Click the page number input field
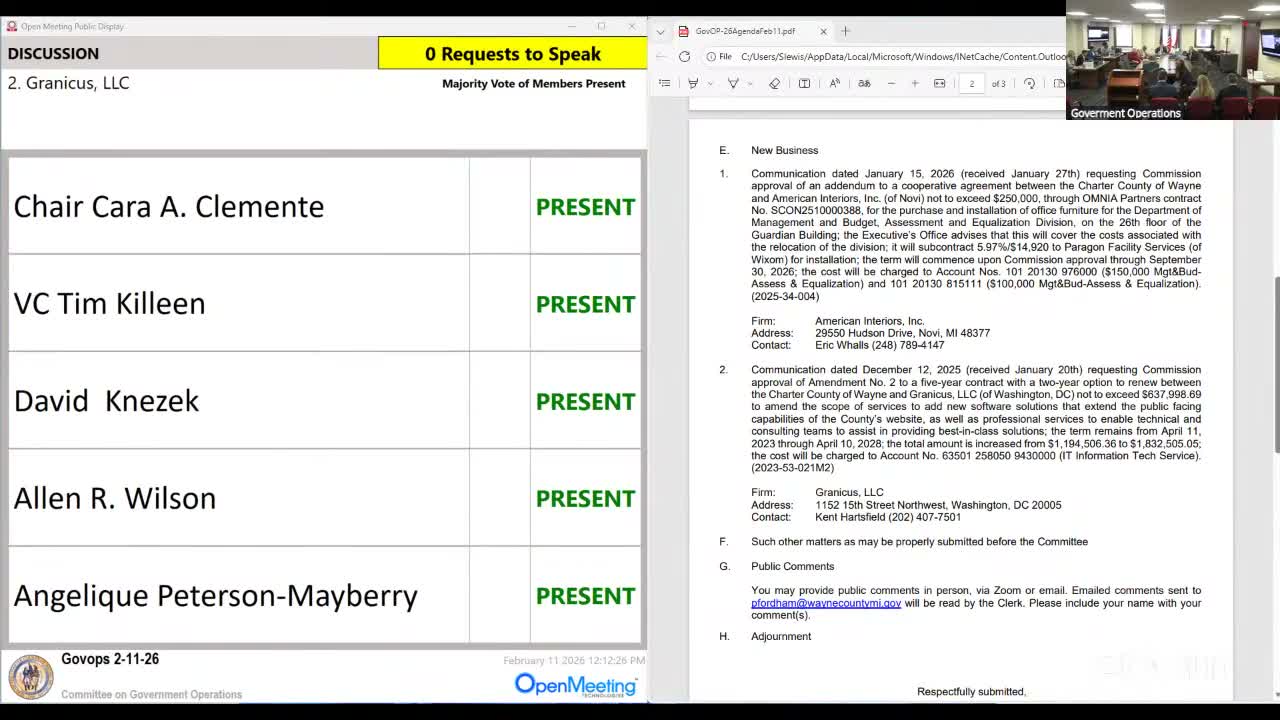1280x720 pixels. (971, 84)
